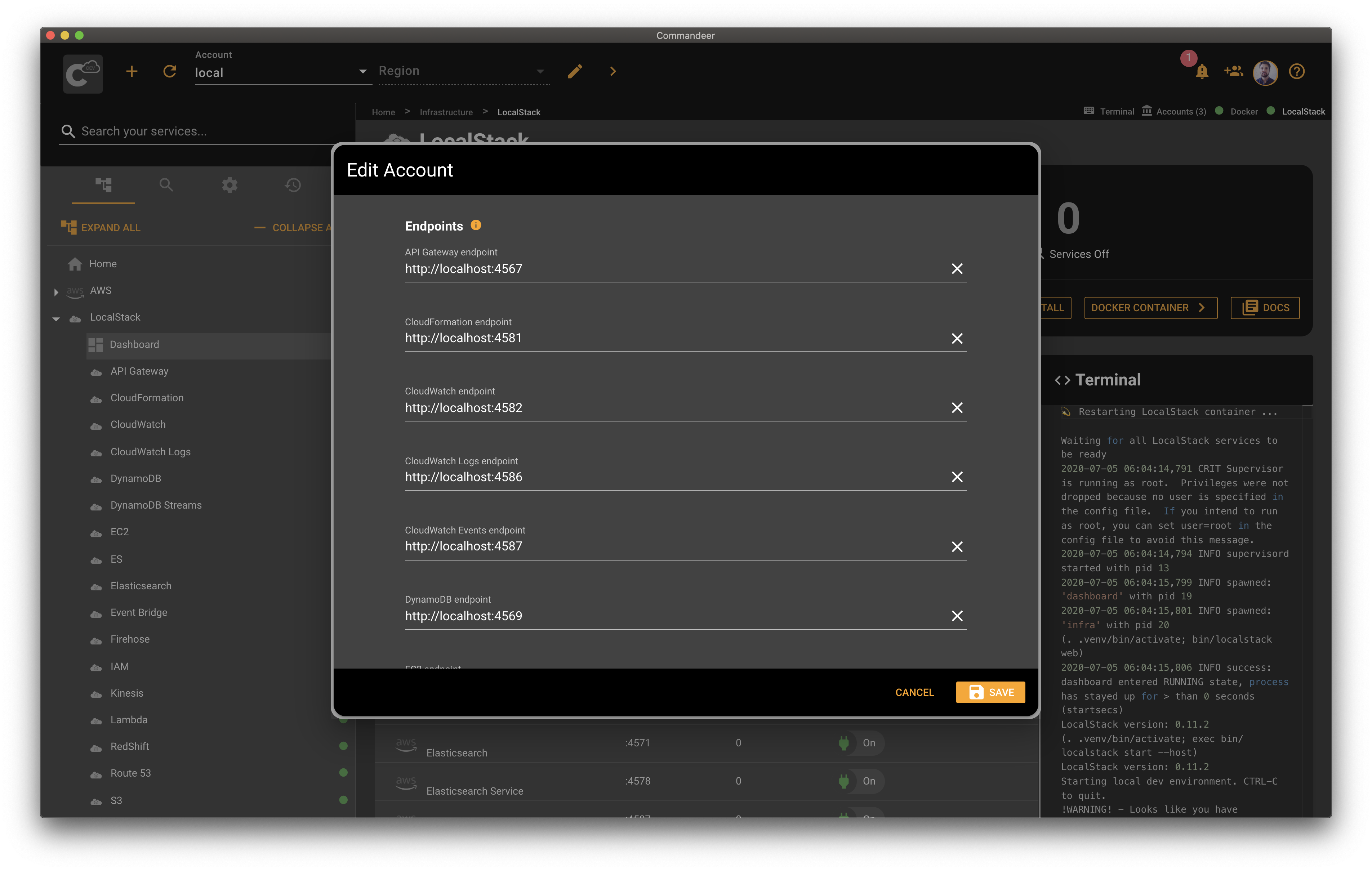The height and width of the screenshot is (871, 1372).
Task: Click Expand All in sidebar
Action: tap(101, 228)
